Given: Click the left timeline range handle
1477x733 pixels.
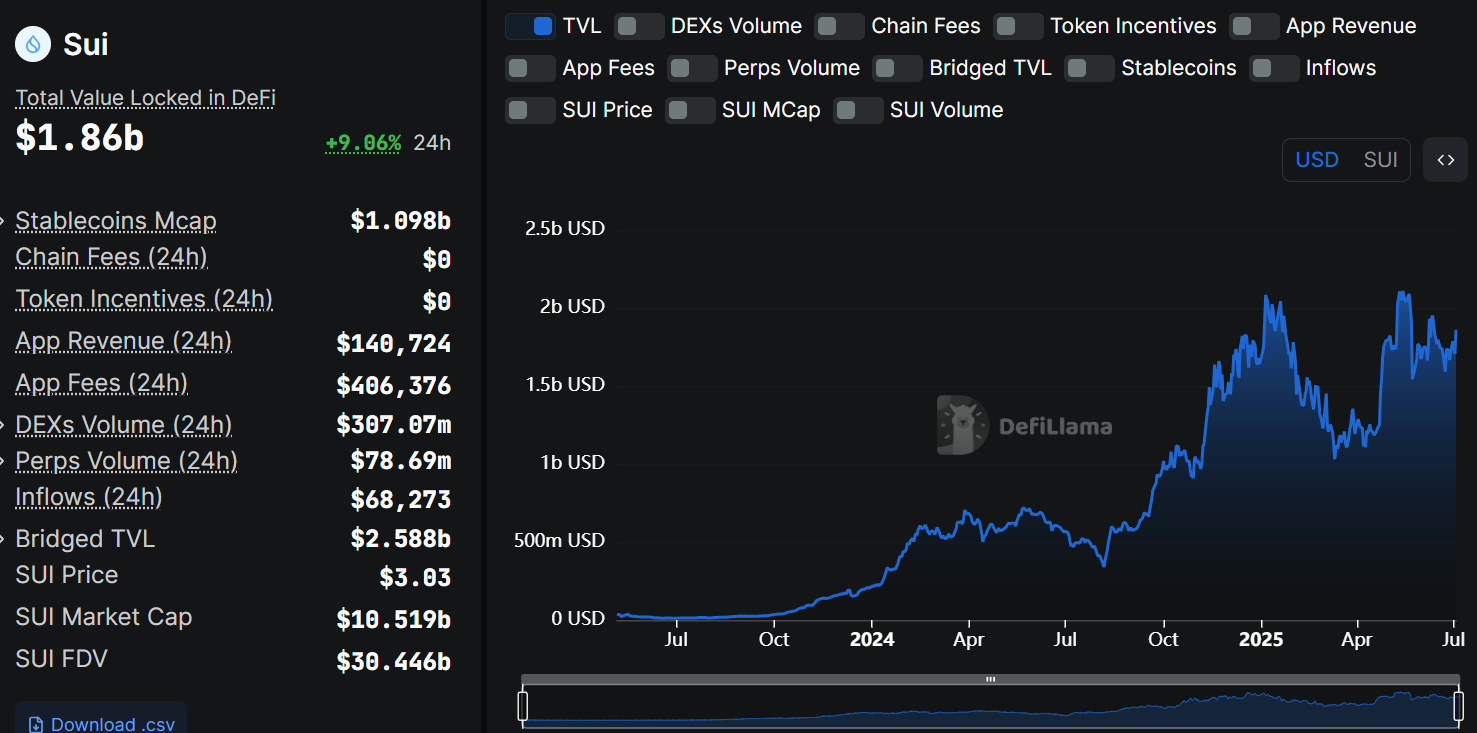Looking at the screenshot, I should click(522, 705).
